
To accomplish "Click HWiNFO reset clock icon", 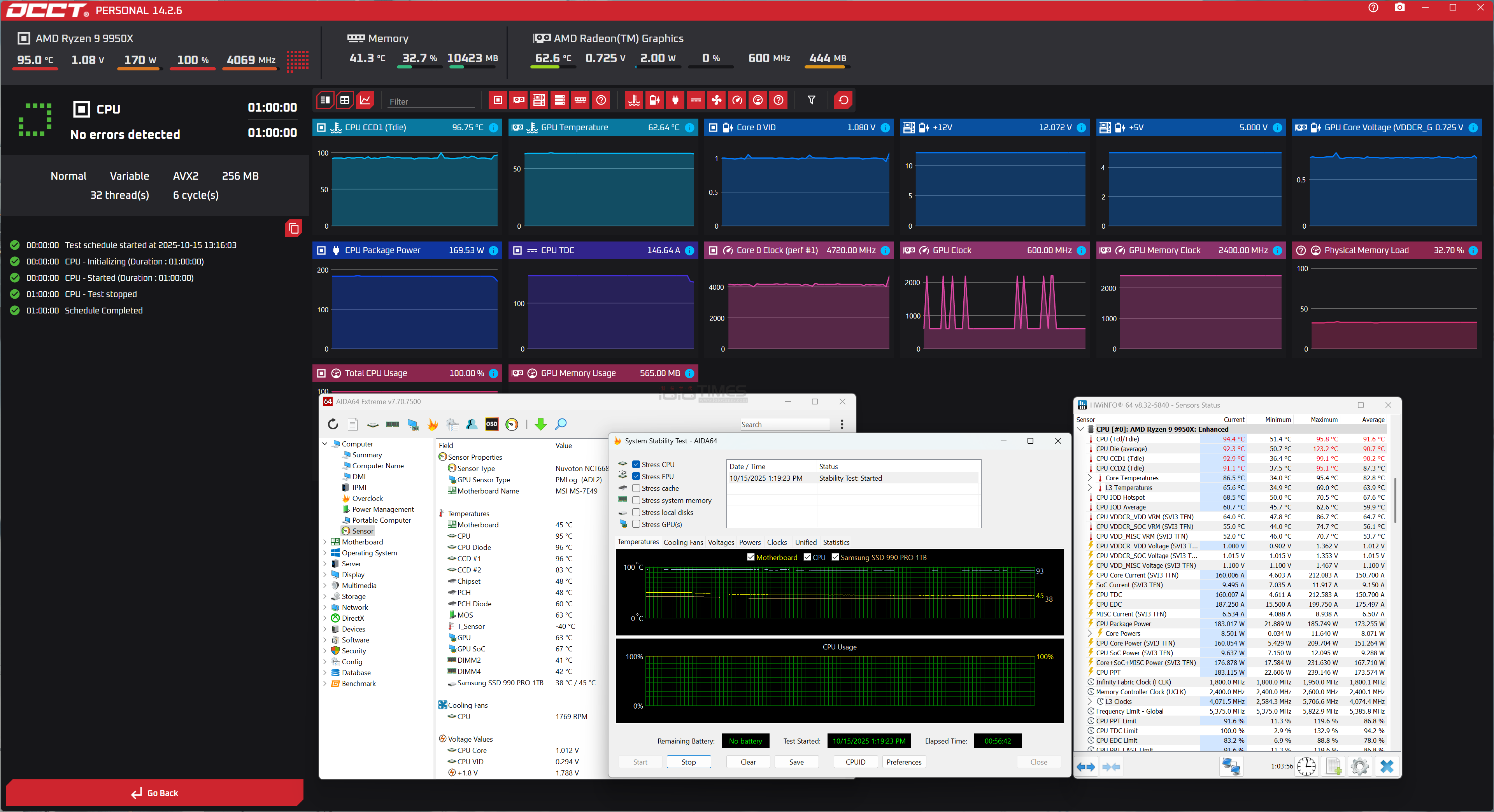I will coord(1306,766).
